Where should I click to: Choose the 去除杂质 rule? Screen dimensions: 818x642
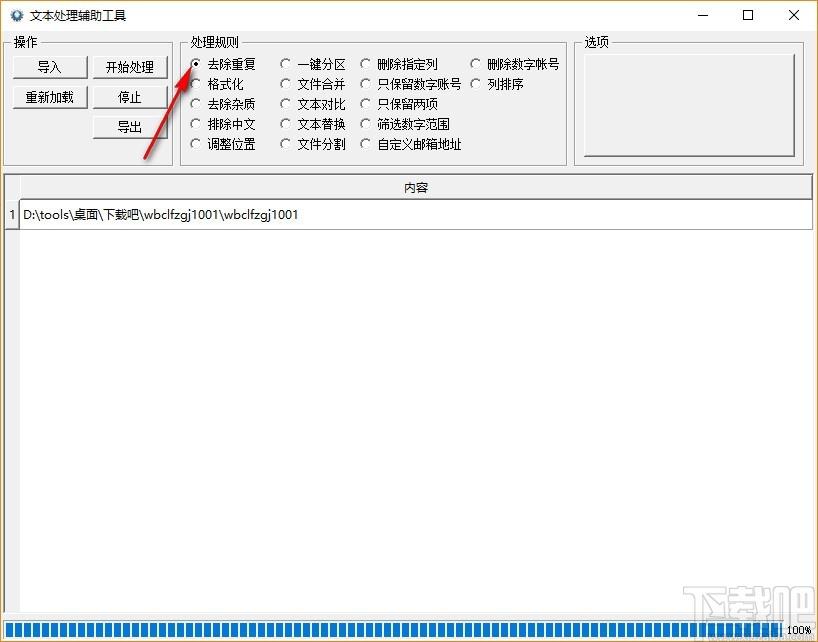[x=223, y=104]
